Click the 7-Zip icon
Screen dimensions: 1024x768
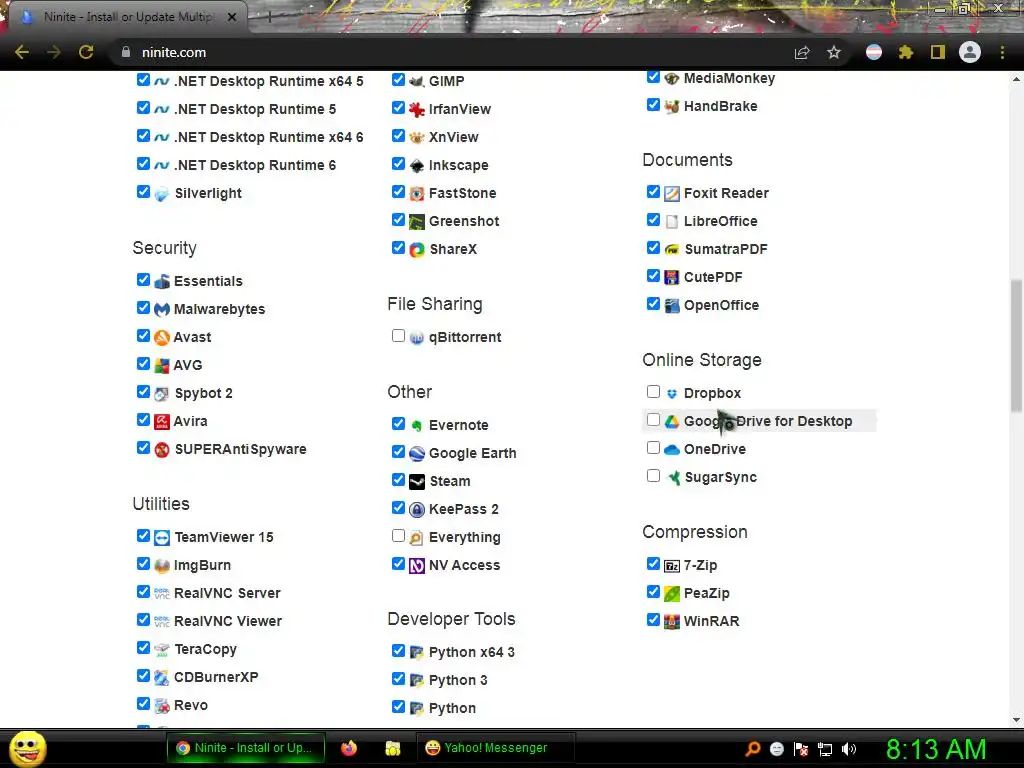coord(671,566)
